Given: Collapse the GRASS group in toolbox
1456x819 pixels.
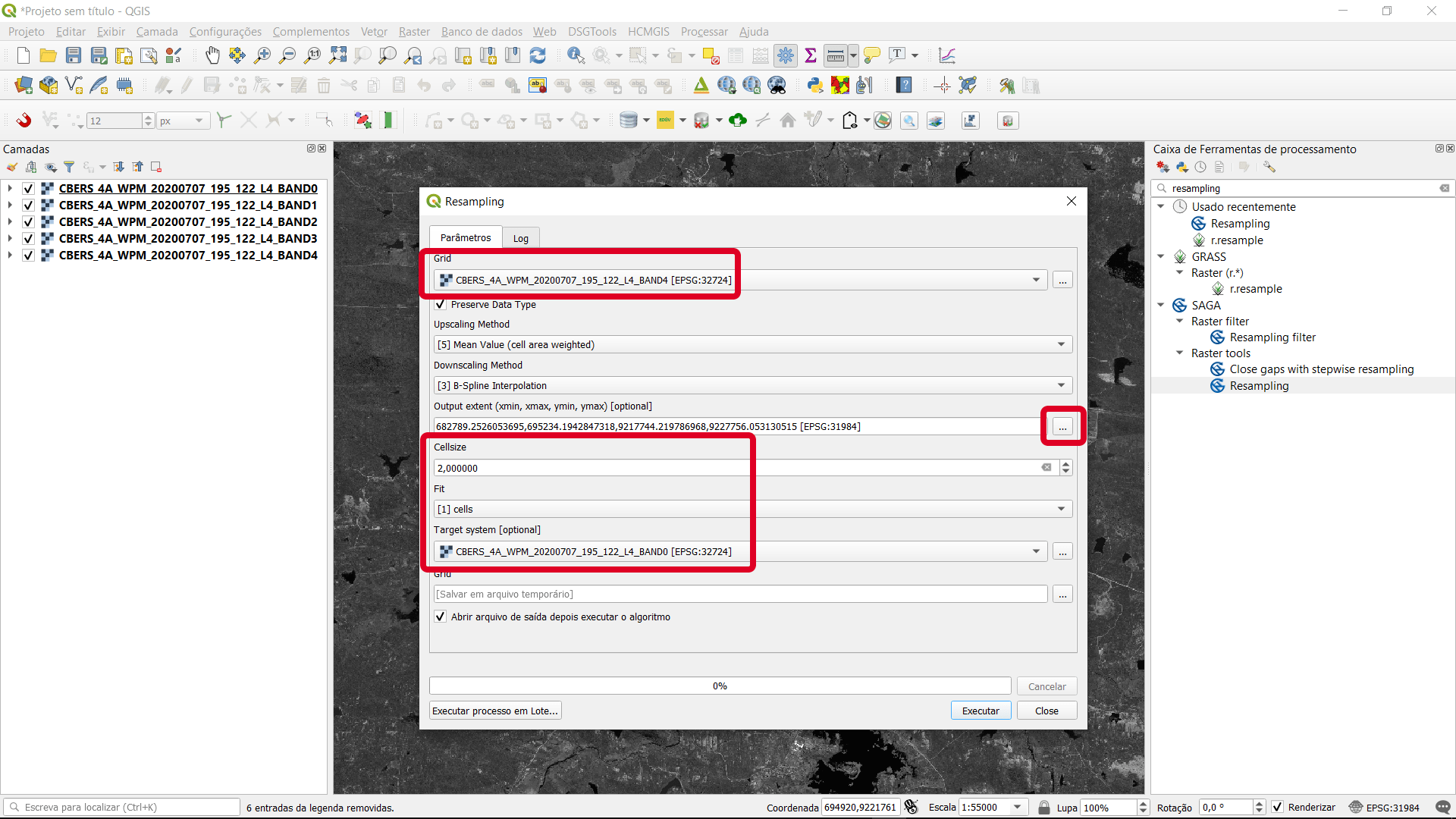Looking at the screenshot, I should (1161, 256).
